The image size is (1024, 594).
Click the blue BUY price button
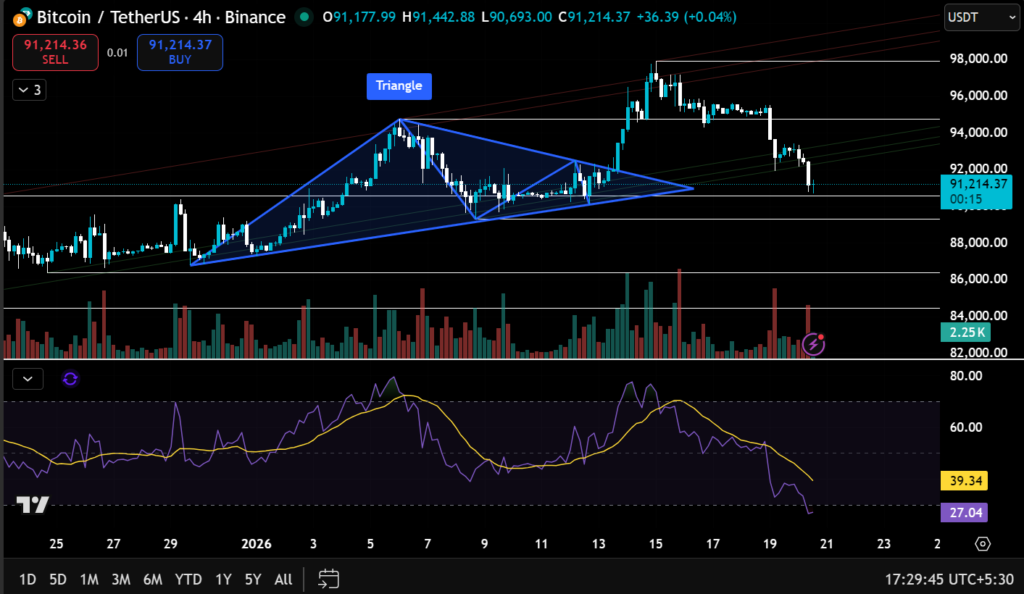[x=180, y=52]
